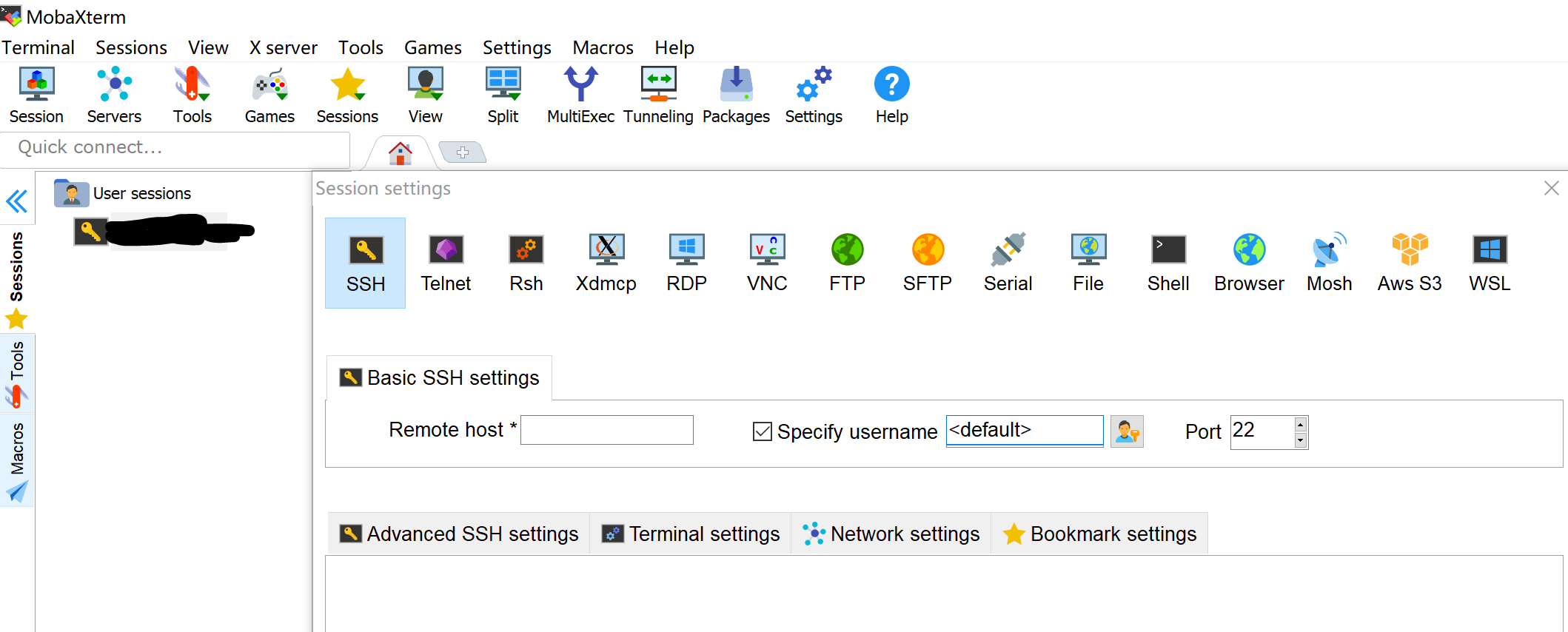This screenshot has height=632, width=1568.
Task: Select the Browser session type
Action: pos(1249,263)
